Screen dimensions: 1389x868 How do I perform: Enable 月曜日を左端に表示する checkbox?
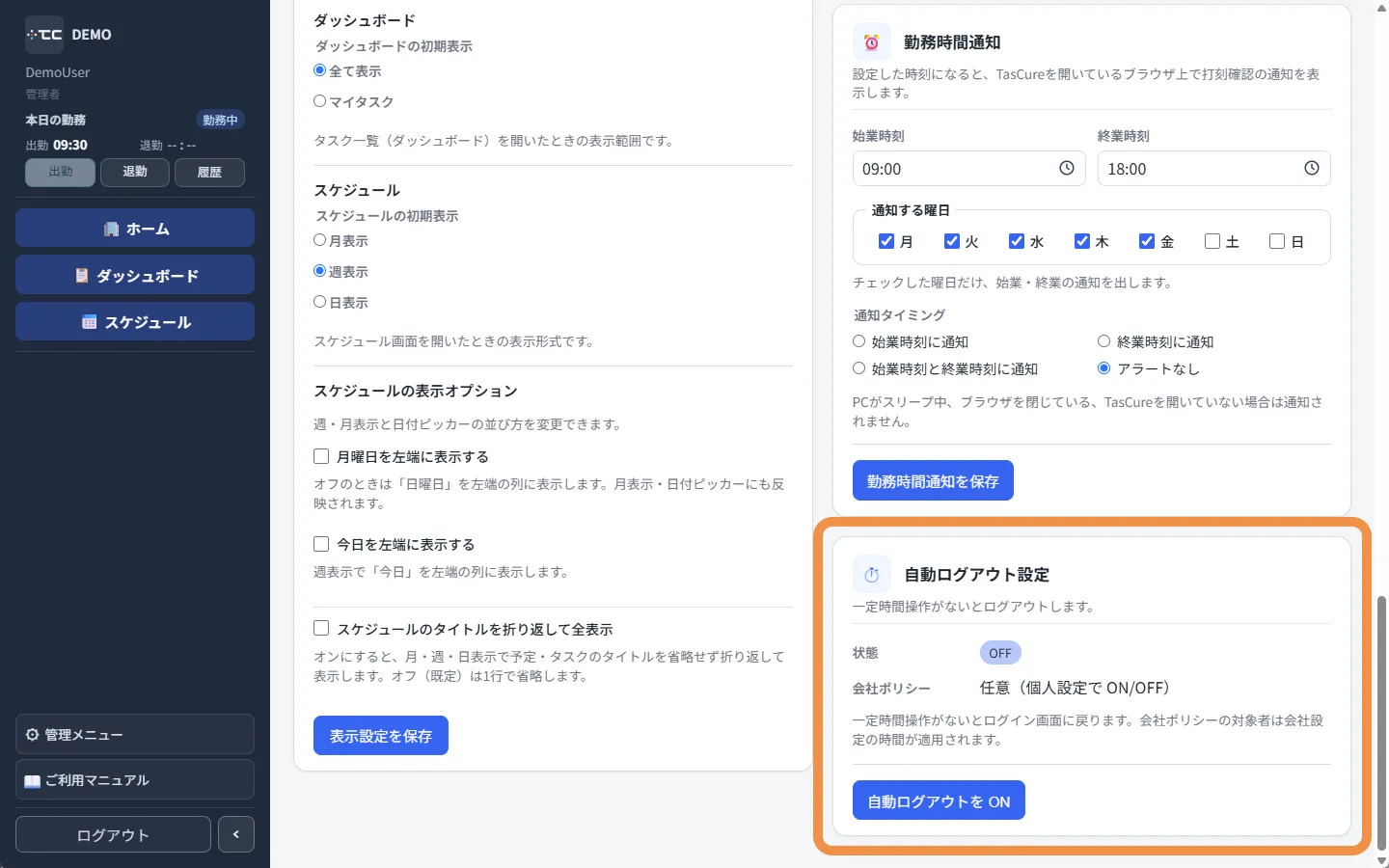321,456
